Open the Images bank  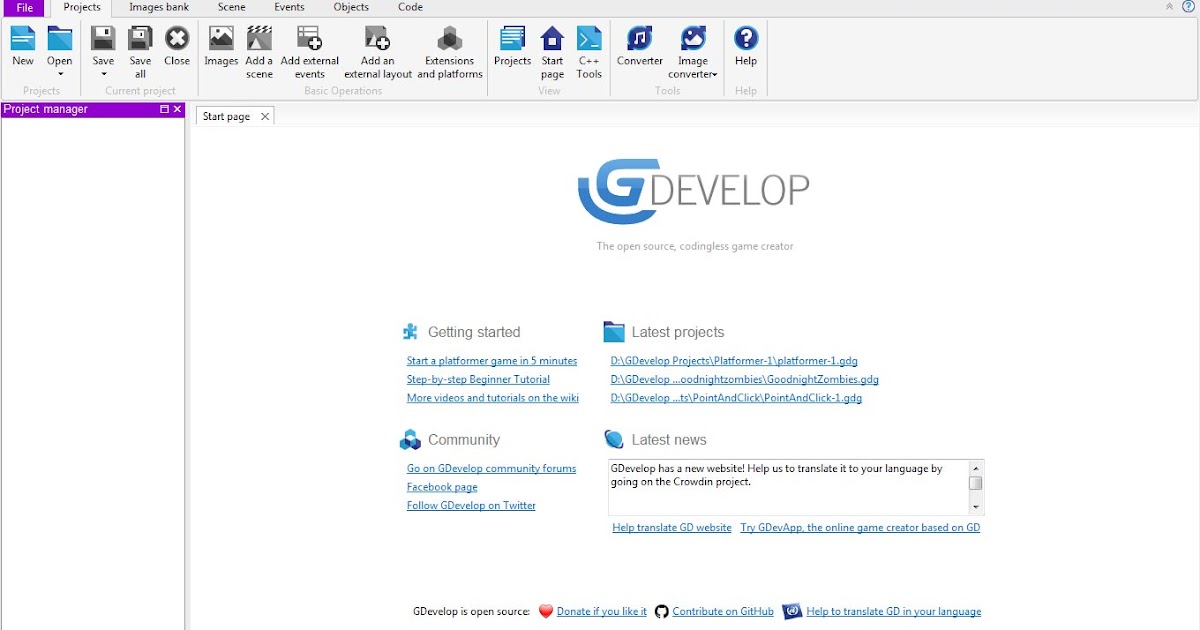pyautogui.click(x=158, y=7)
